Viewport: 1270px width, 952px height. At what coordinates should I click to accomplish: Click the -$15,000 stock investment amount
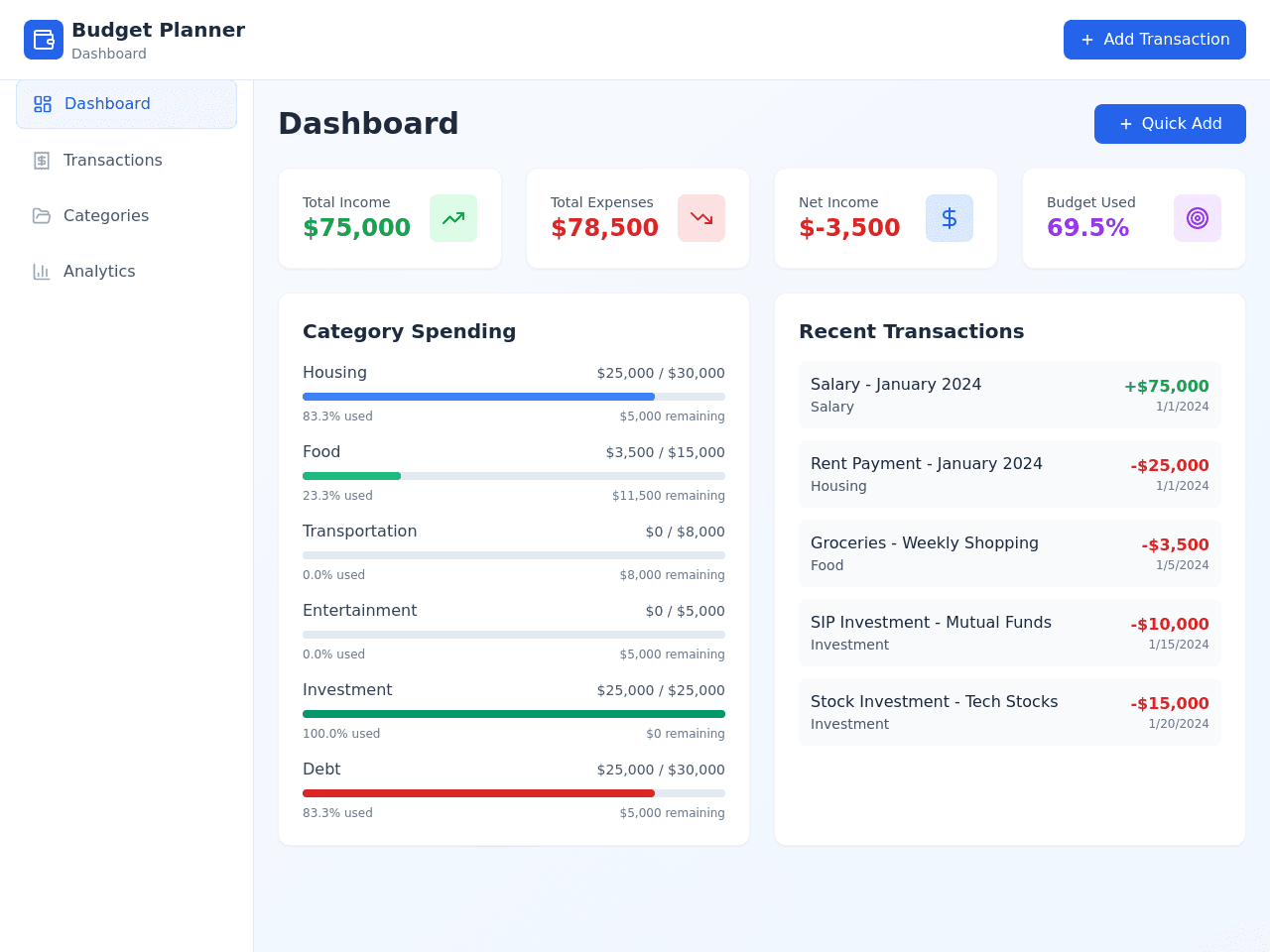[x=1170, y=704]
